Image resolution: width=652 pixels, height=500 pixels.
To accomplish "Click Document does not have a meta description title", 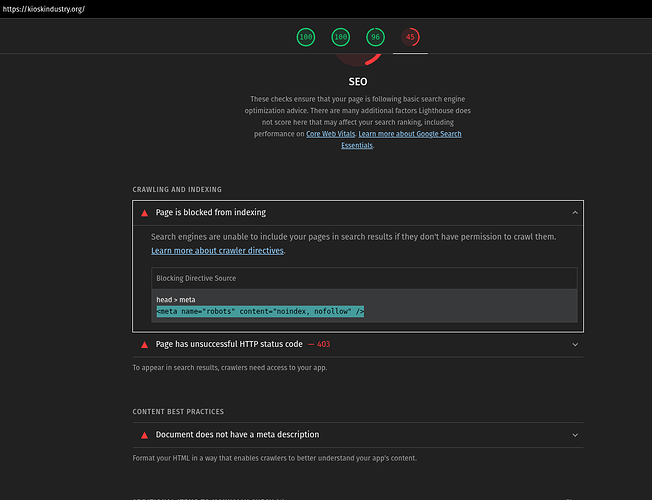I will point(237,434).
